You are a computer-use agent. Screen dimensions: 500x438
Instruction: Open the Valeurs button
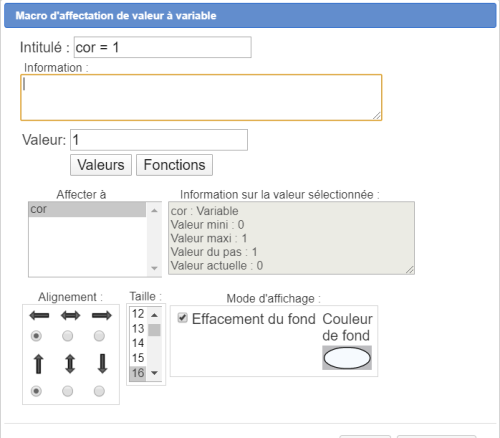[x=101, y=165]
